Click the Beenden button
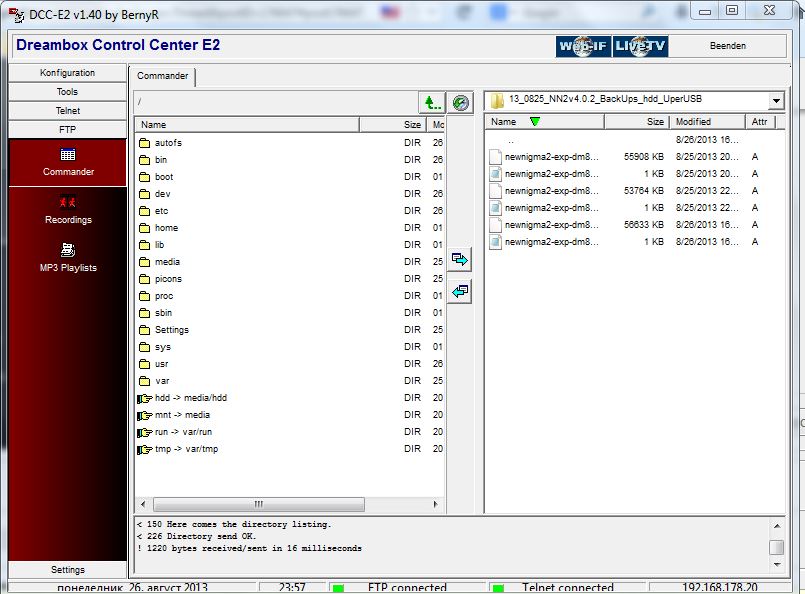Screen dimensions: 805x594 point(727,46)
